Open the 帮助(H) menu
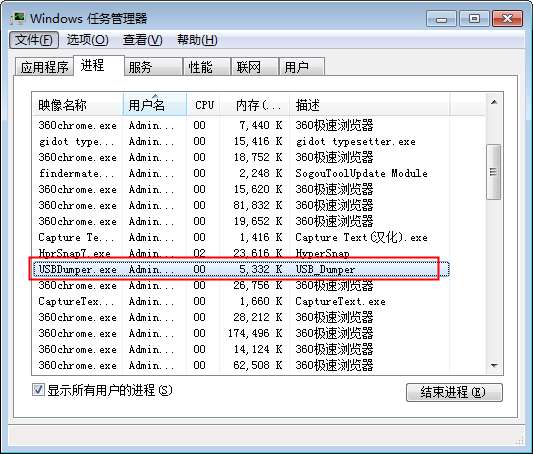 197,40
